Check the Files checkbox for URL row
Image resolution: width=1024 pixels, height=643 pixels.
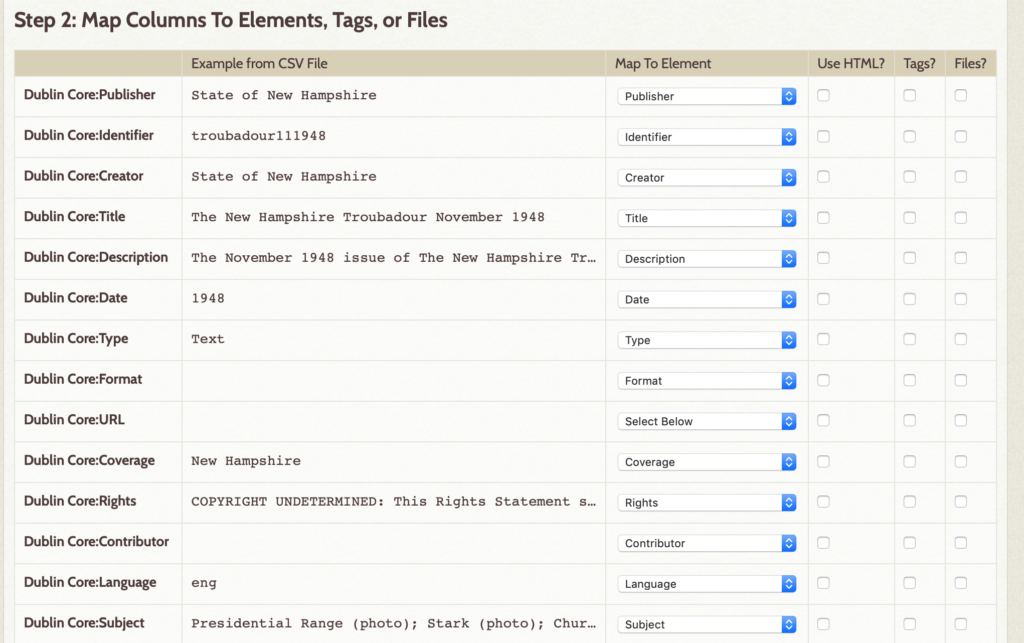click(x=961, y=420)
